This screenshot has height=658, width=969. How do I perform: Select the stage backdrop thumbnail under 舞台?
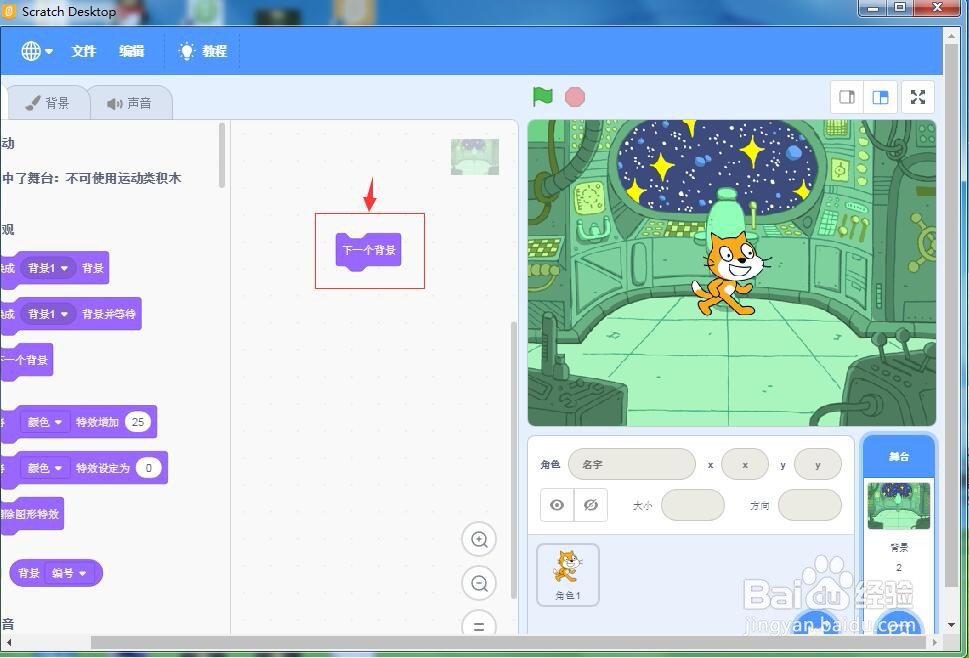pyautogui.click(x=899, y=506)
